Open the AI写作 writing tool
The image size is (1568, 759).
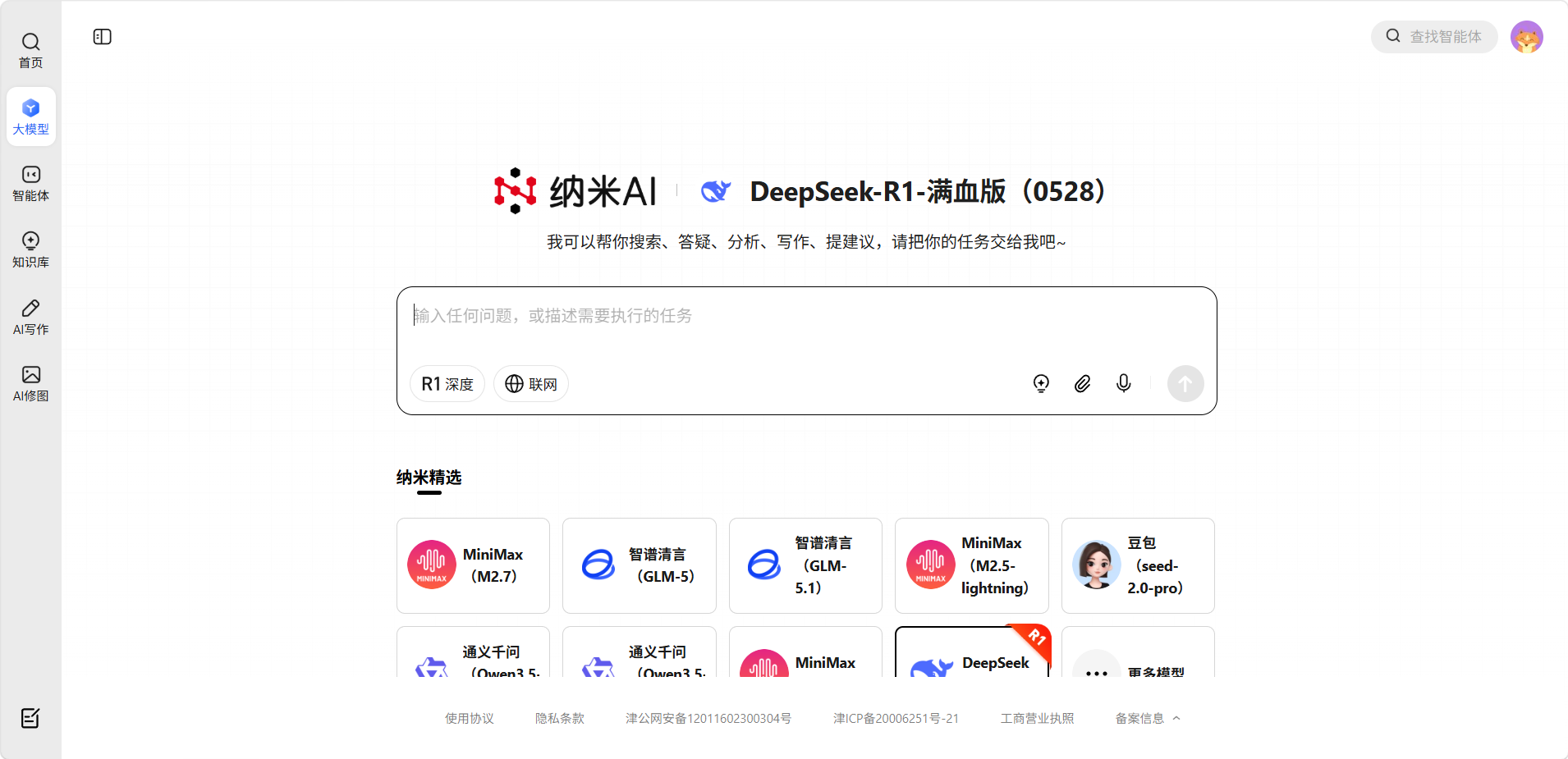[x=31, y=317]
